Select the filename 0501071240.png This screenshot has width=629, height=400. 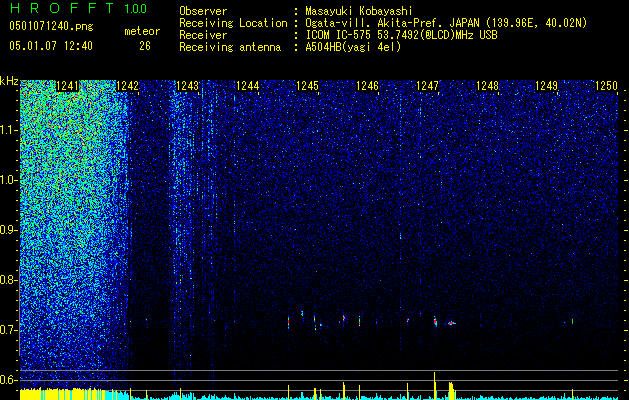click(x=51, y=26)
